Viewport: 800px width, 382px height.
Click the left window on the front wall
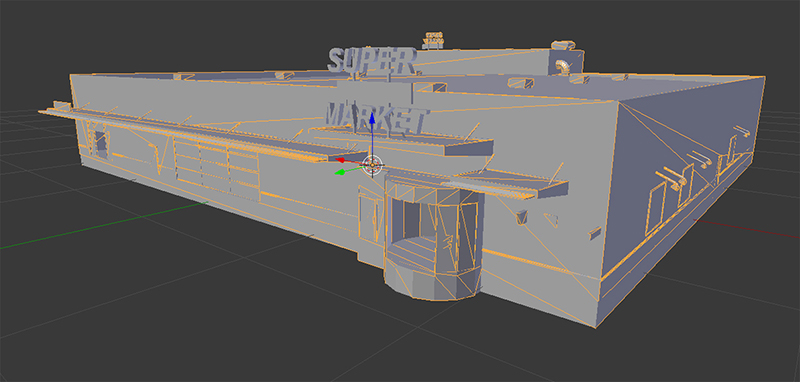(102, 143)
